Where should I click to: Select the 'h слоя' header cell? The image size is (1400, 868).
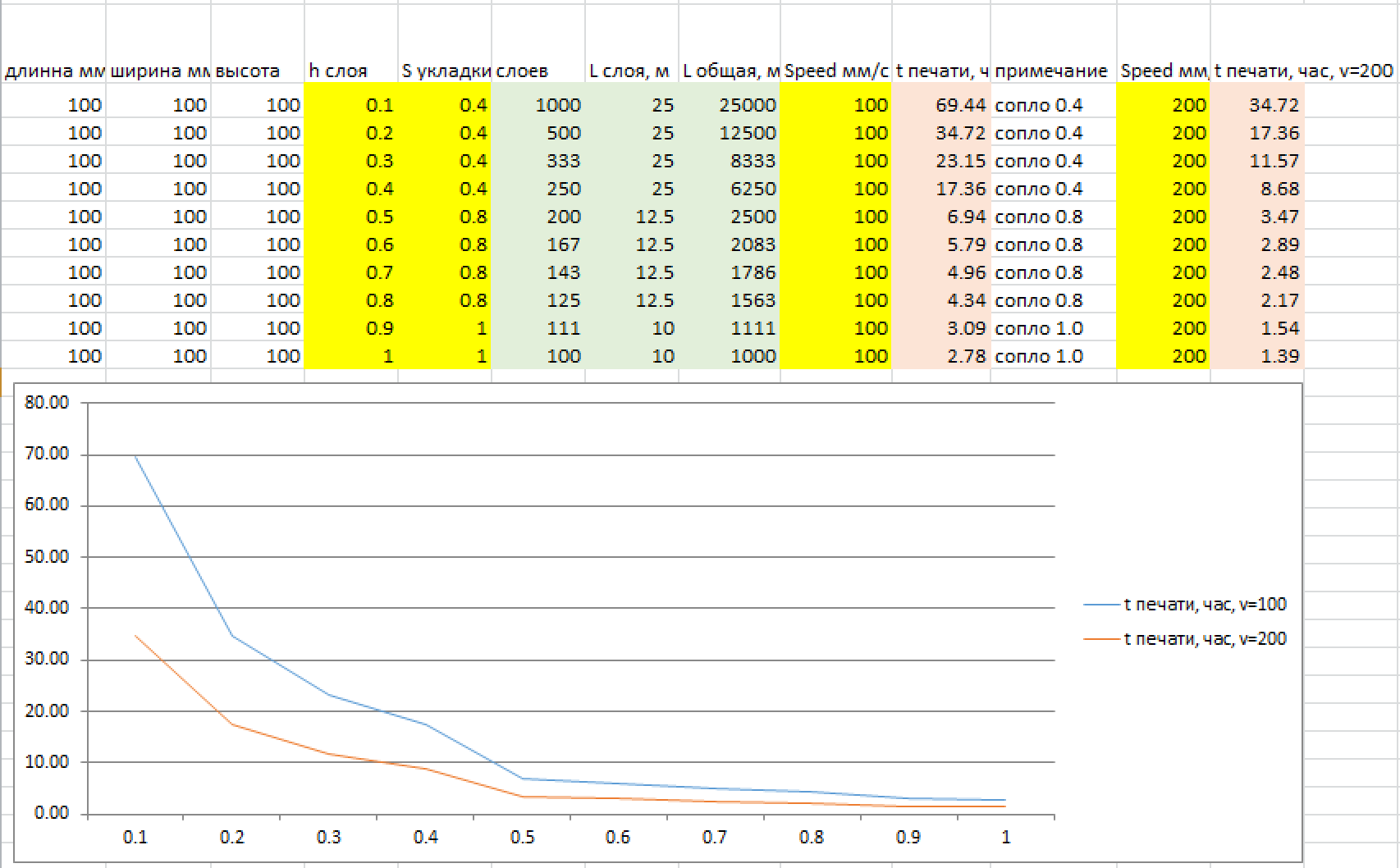350,71
